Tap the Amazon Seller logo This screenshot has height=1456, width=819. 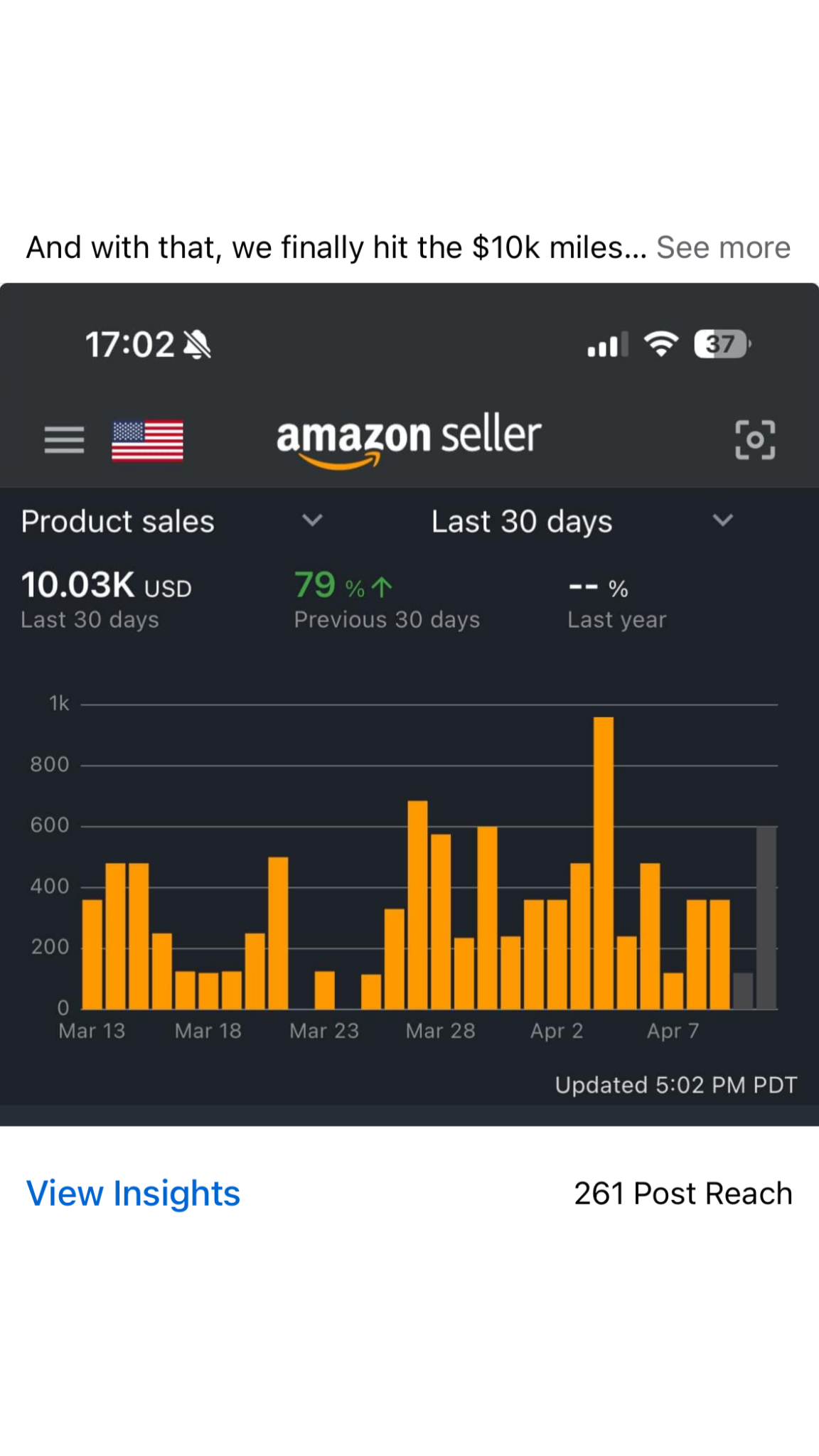409,440
